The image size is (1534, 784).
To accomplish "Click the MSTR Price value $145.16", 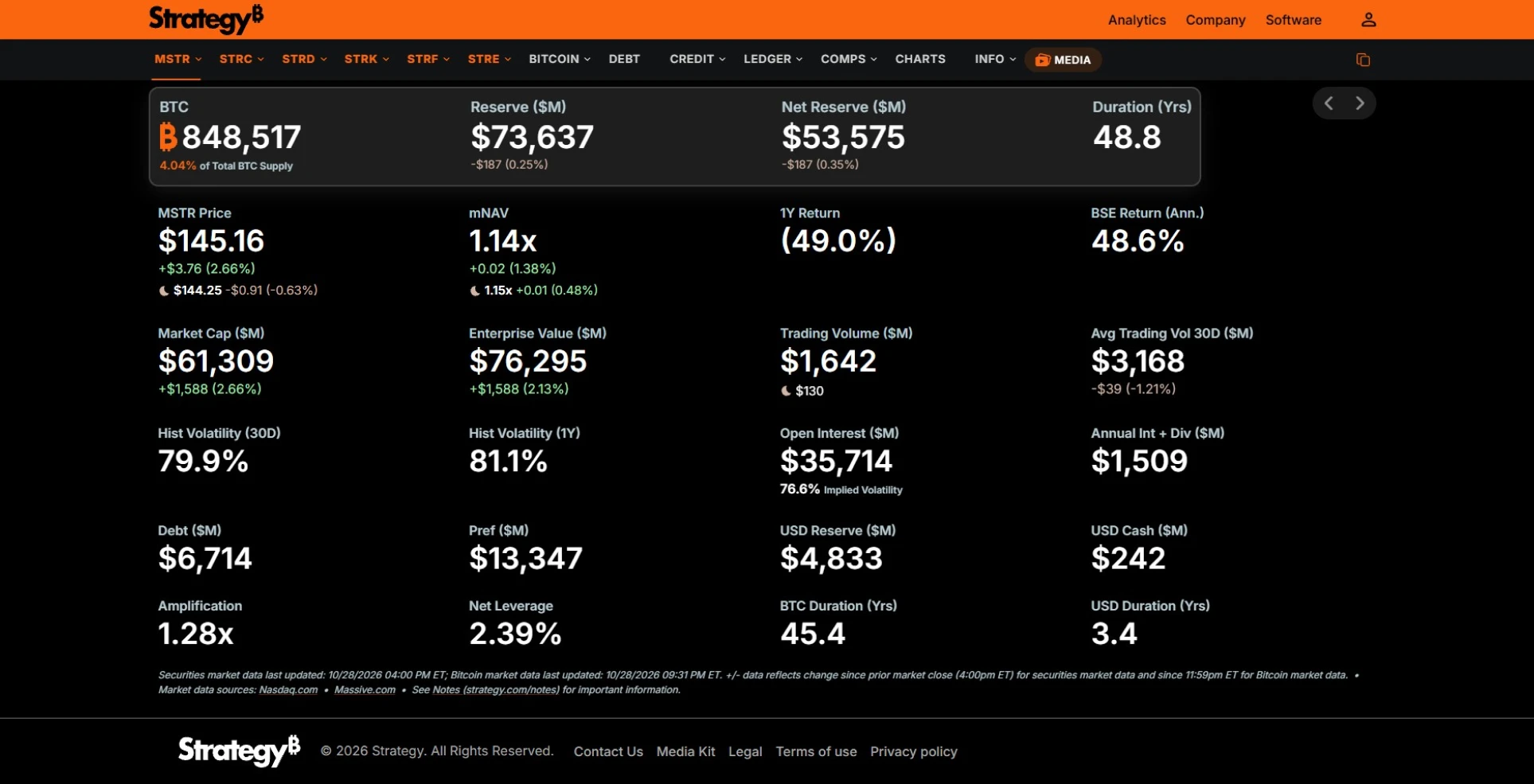I will 211,240.
